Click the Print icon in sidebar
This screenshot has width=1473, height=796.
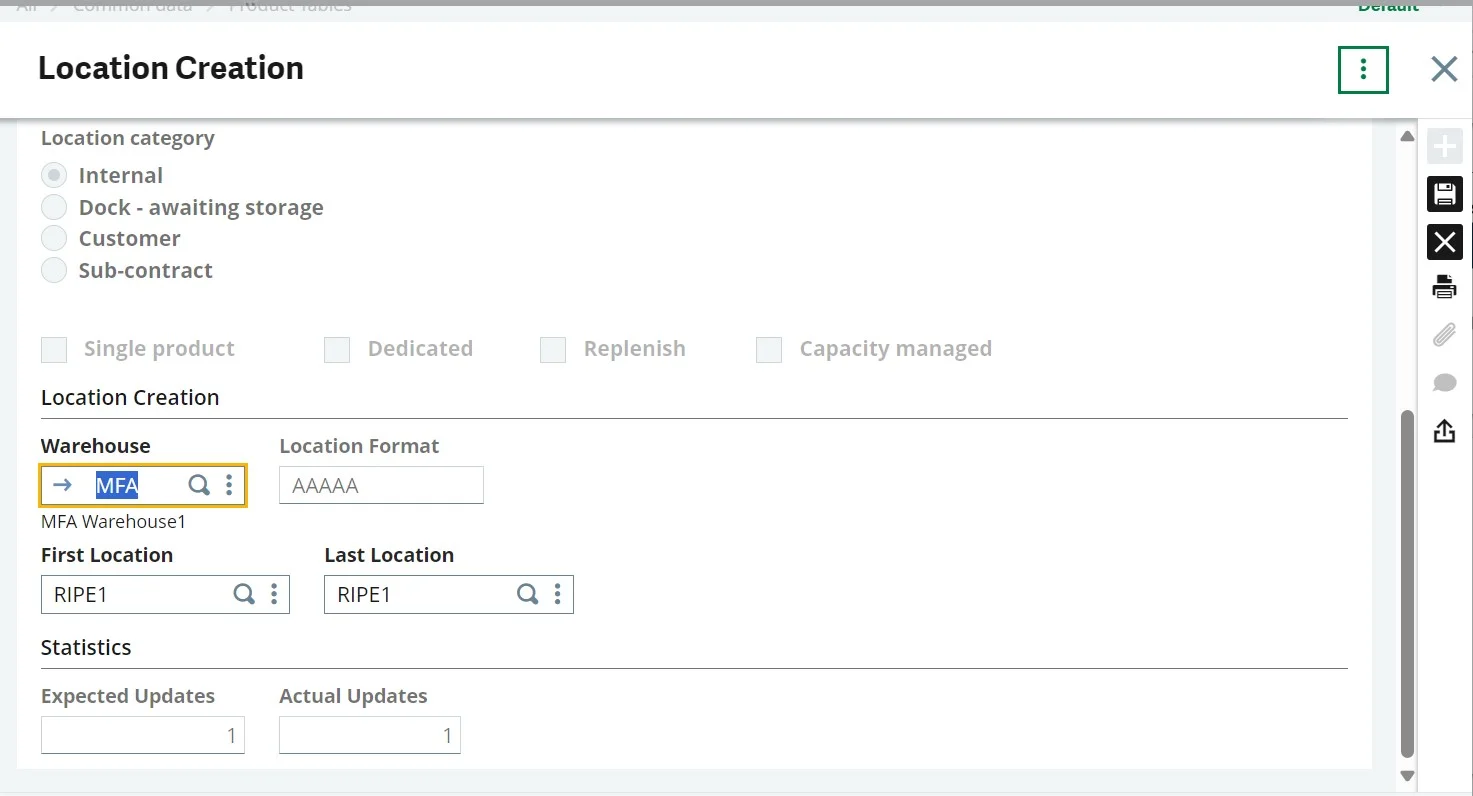click(x=1444, y=287)
